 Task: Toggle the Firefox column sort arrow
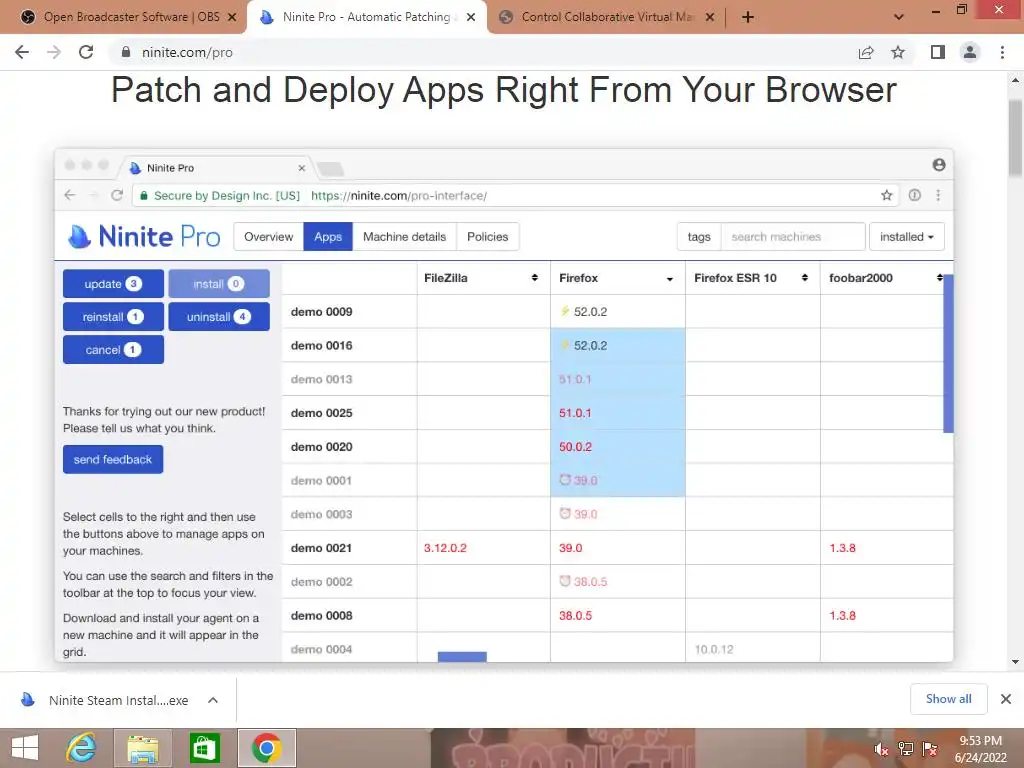click(x=669, y=279)
